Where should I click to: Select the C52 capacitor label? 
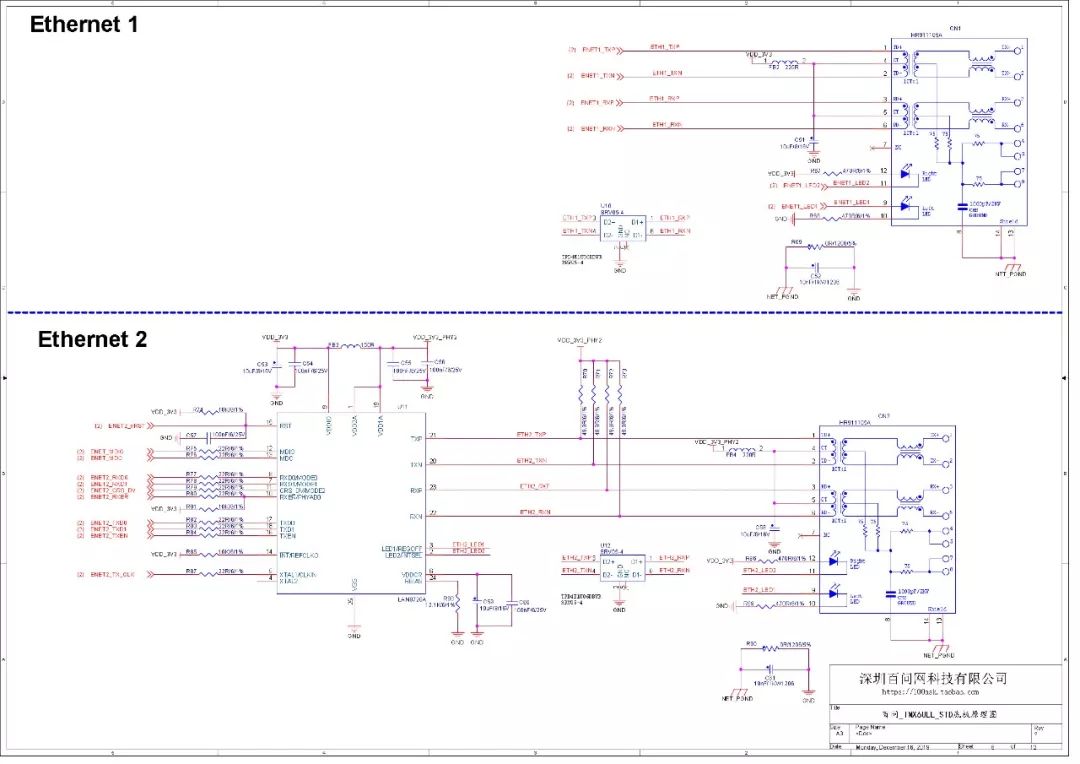pos(816,276)
